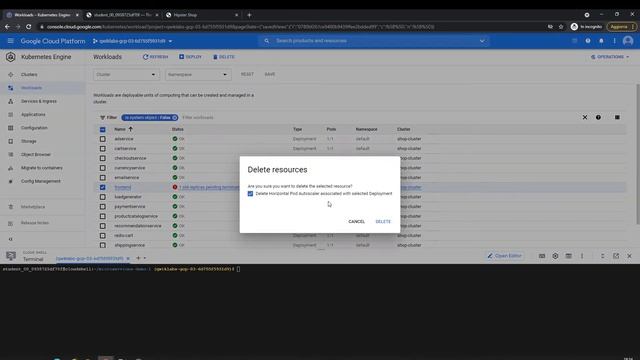Open Config Management in the sidebar

(40, 181)
